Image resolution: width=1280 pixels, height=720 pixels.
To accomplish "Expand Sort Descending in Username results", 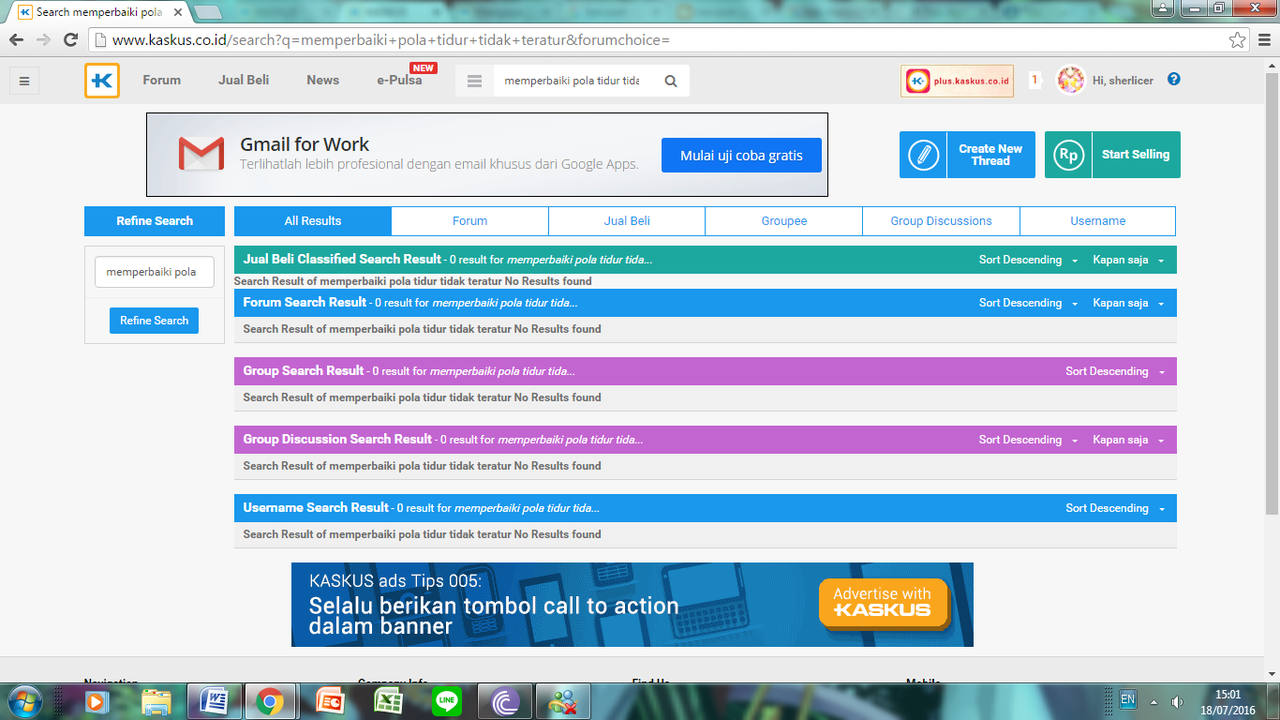I will [x=1115, y=509].
